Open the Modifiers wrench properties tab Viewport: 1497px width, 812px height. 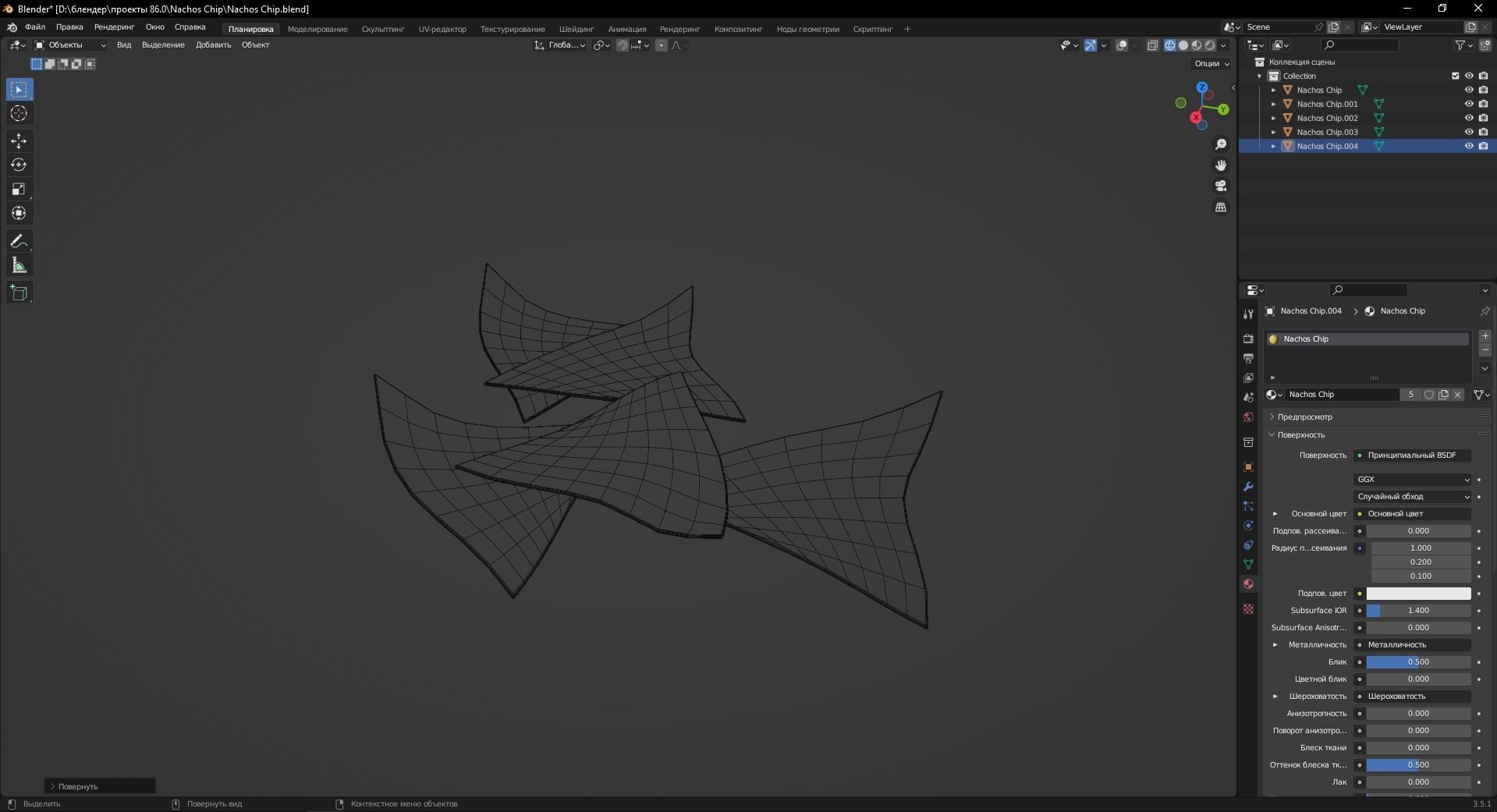tap(1248, 487)
